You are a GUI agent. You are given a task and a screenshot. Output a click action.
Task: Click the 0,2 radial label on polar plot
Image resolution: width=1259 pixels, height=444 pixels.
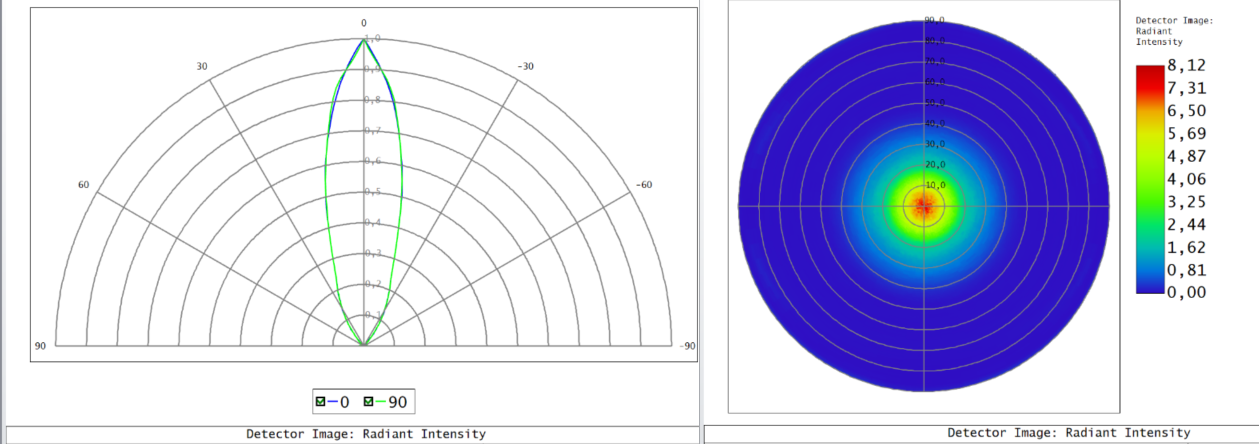372,284
